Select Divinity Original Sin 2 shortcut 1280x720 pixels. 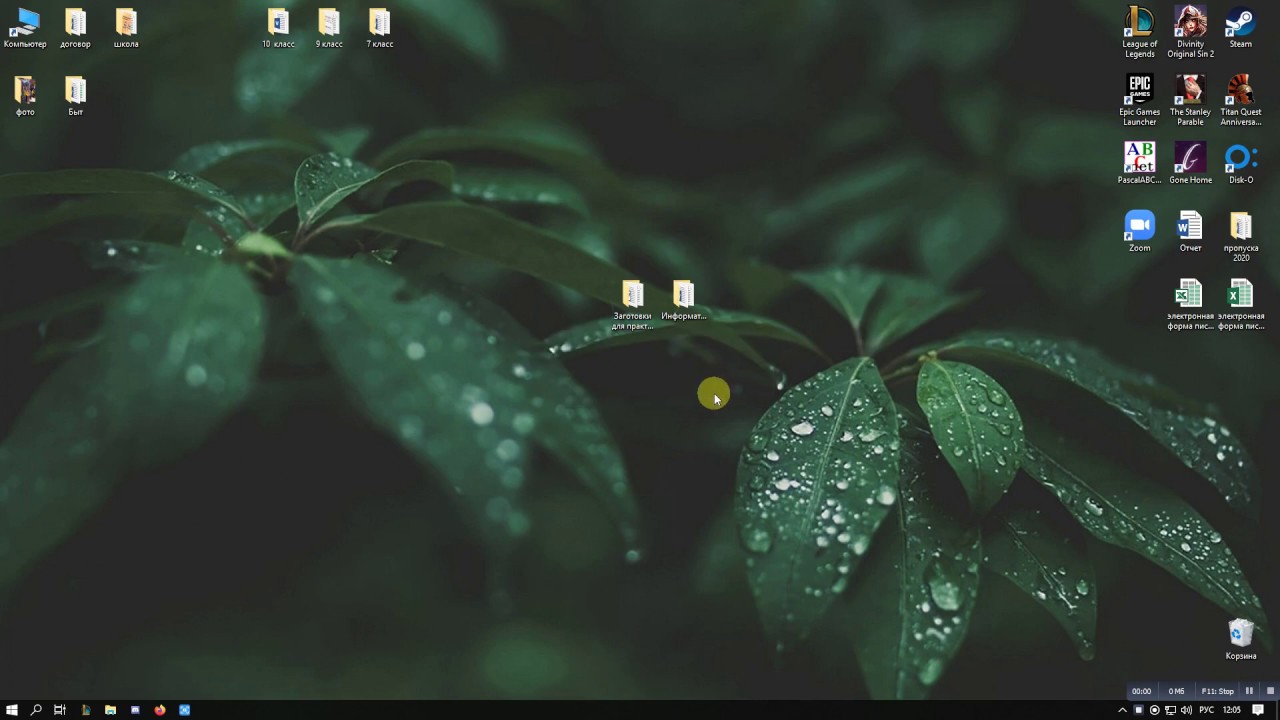(x=1190, y=33)
